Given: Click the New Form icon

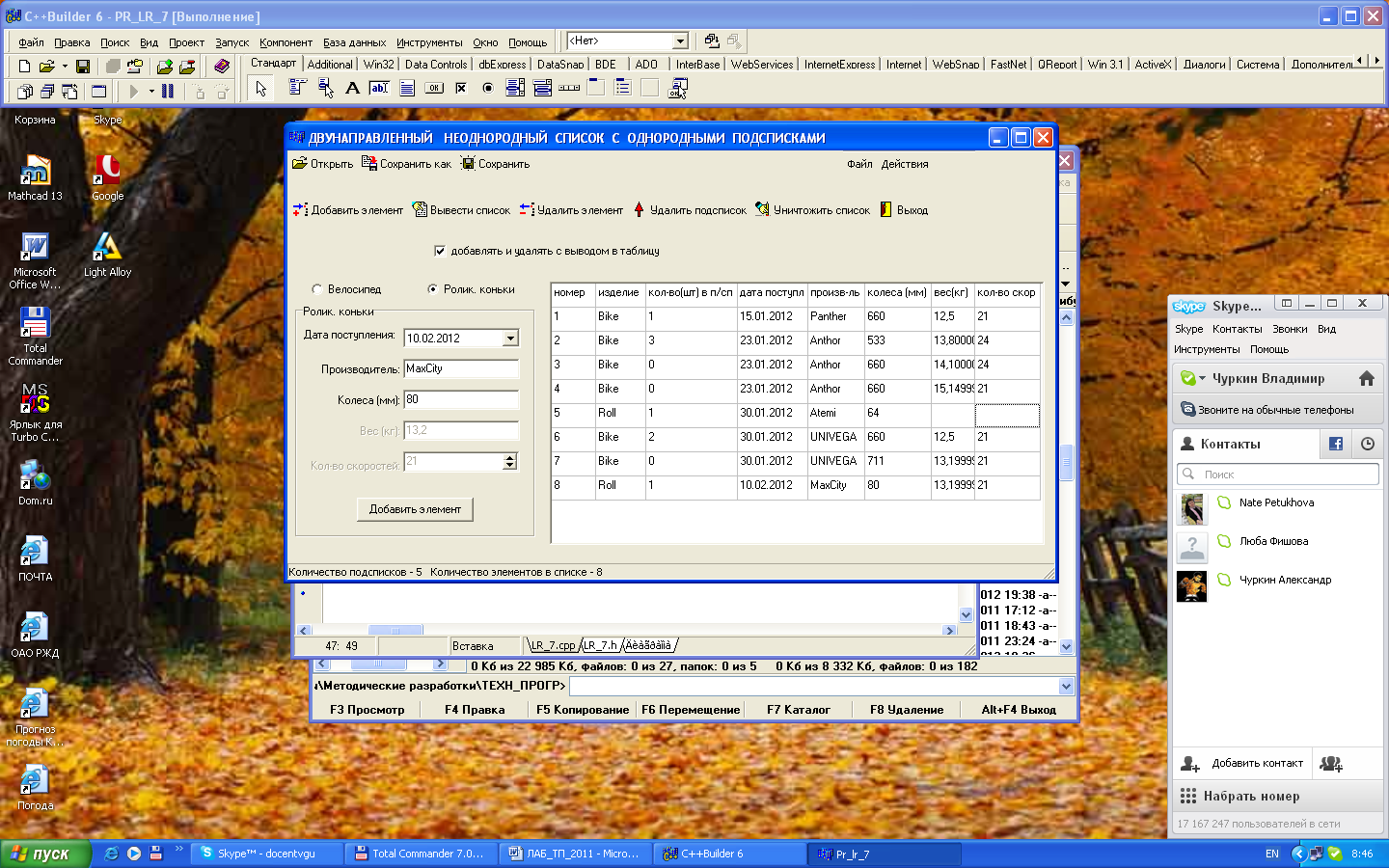Looking at the screenshot, I should click(x=99, y=92).
